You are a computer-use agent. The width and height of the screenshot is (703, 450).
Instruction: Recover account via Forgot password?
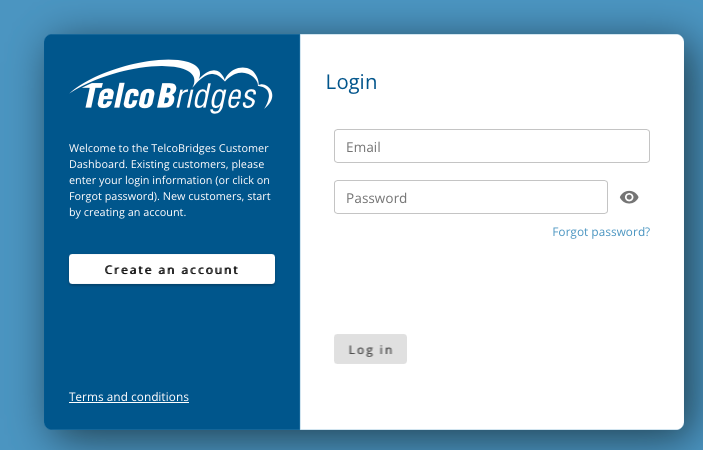[x=601, y=232]
